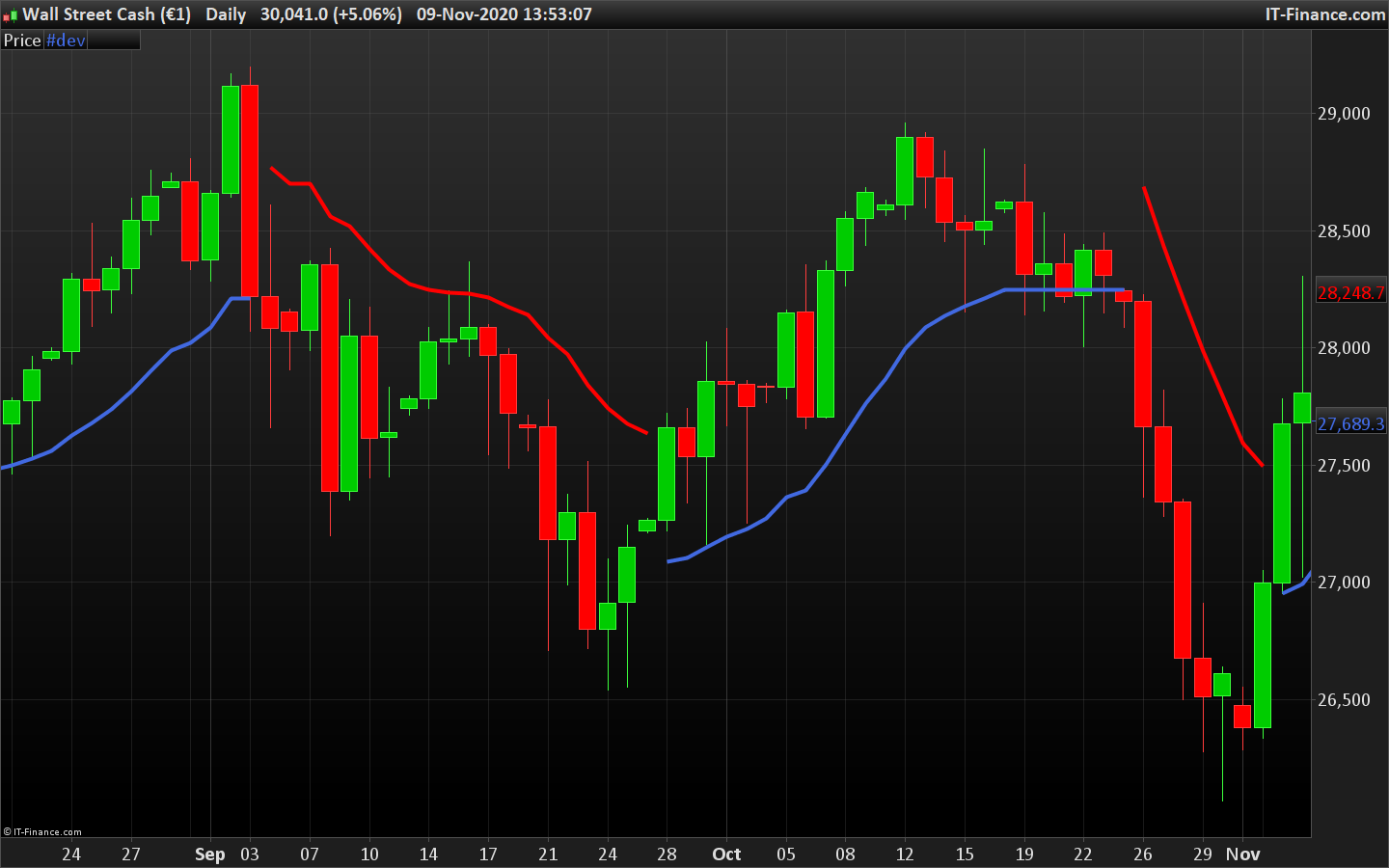Click the 26 date label on the time axis
Image resolution: width=1389 pixels, height=868 pixels.
[x=1143, y=854]
